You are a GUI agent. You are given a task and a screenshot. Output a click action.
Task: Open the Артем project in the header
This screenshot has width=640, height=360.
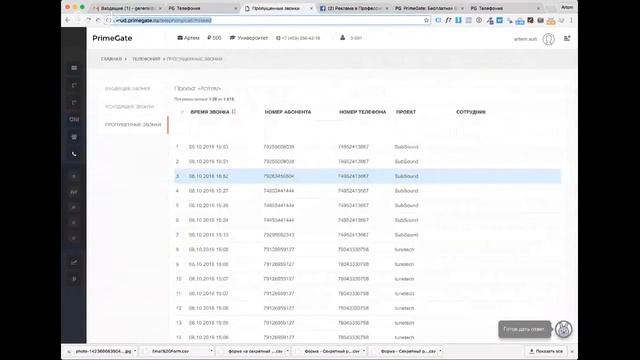tap(188, 38)
